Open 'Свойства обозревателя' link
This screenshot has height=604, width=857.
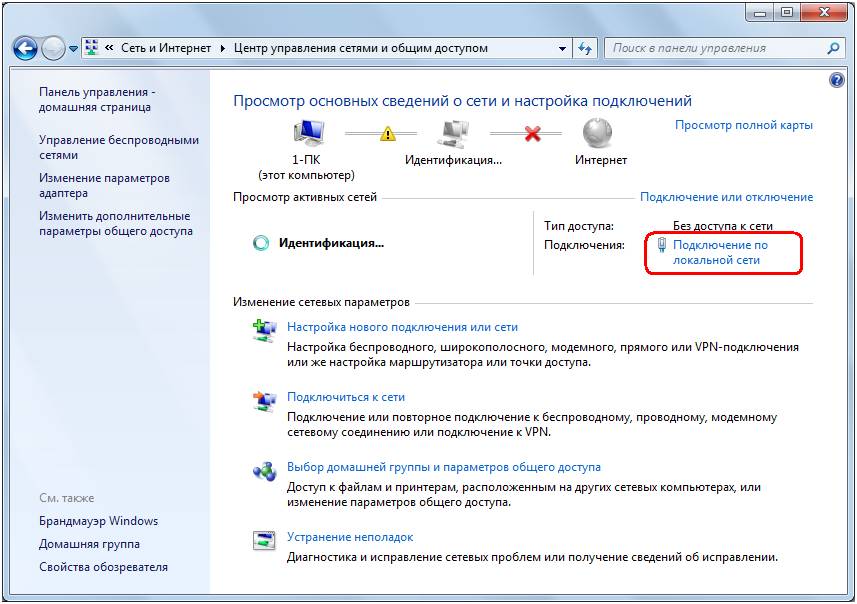point(103,567)
